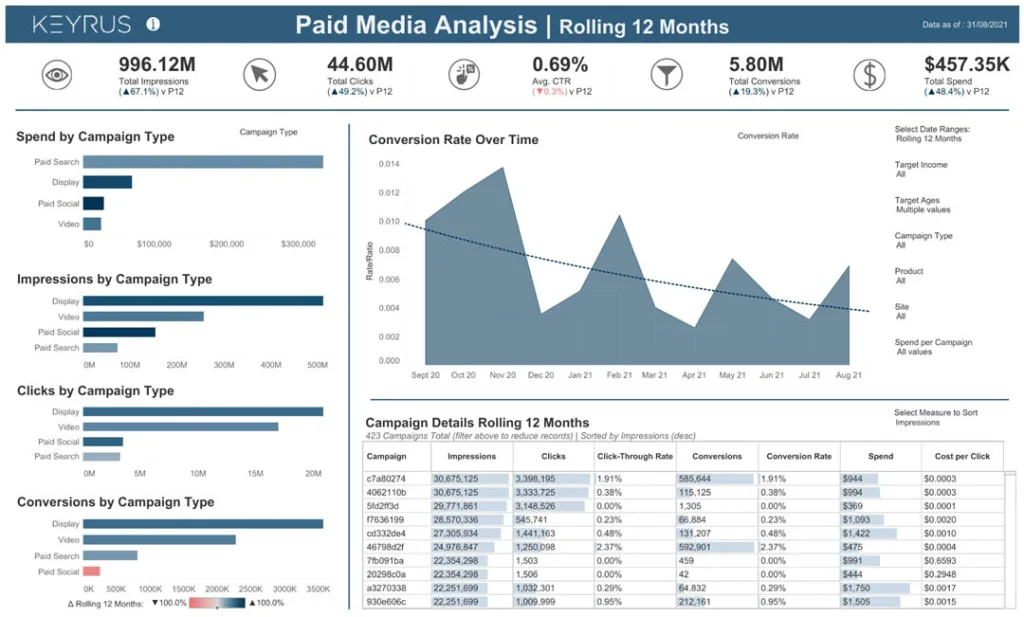Click the hand tap icon for Avg. CTR
Viewport: 1024px width, 617px height.
pos(464,74)
